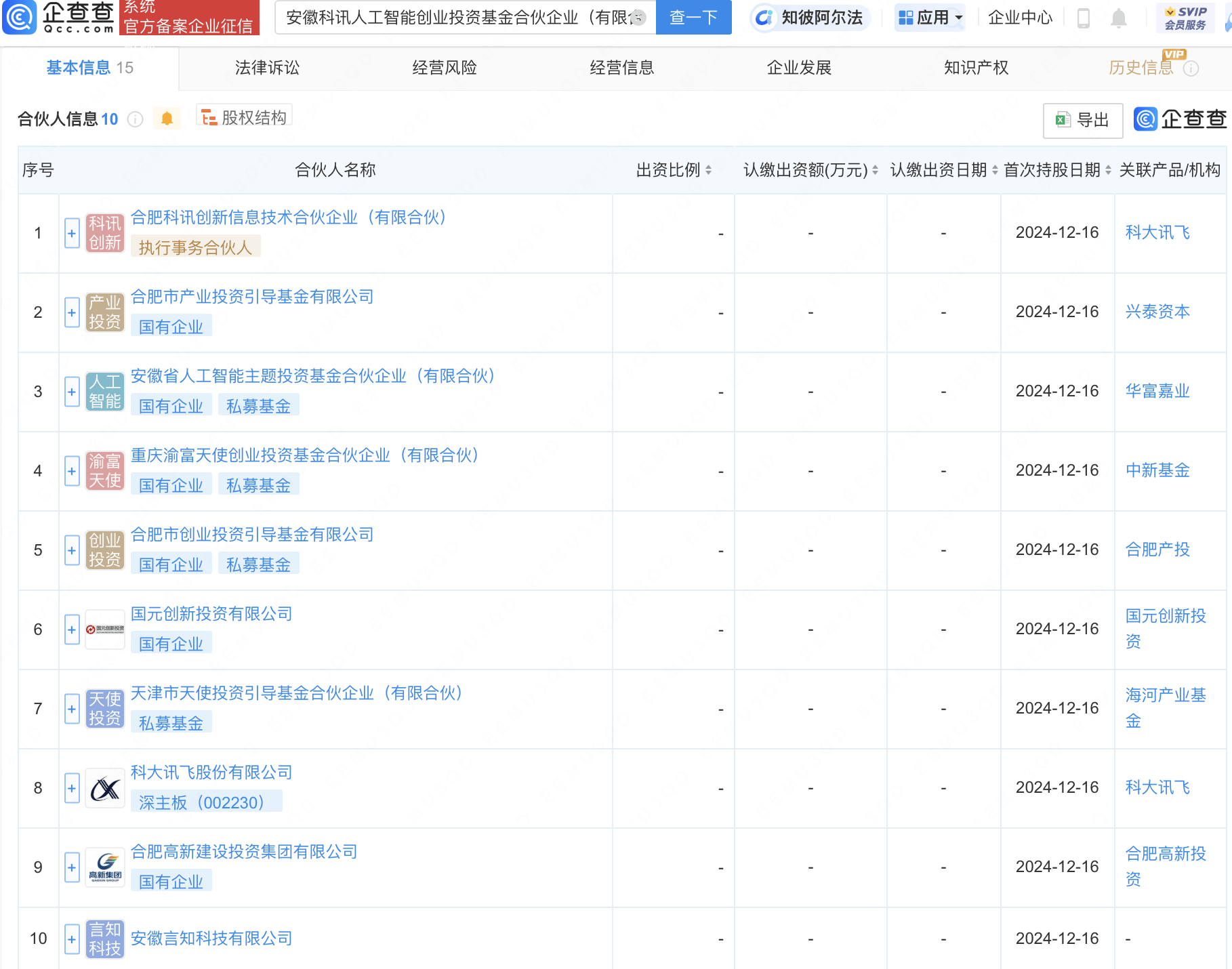This screenshot has height=969, width=1232.
Task: Expand row 2 合肥市产业投资 details
Action: pyautogui.click(x=72, y=312)
